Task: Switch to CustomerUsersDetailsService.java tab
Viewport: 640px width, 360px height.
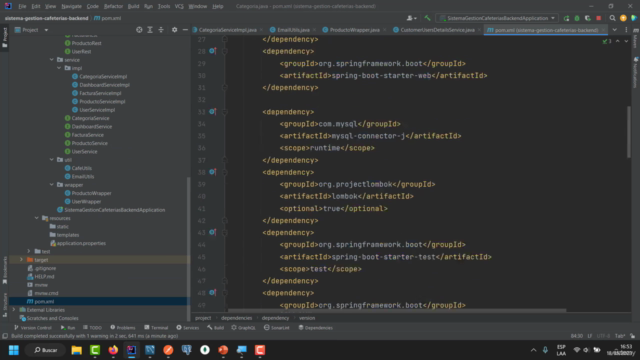Action: click(437, 30)
